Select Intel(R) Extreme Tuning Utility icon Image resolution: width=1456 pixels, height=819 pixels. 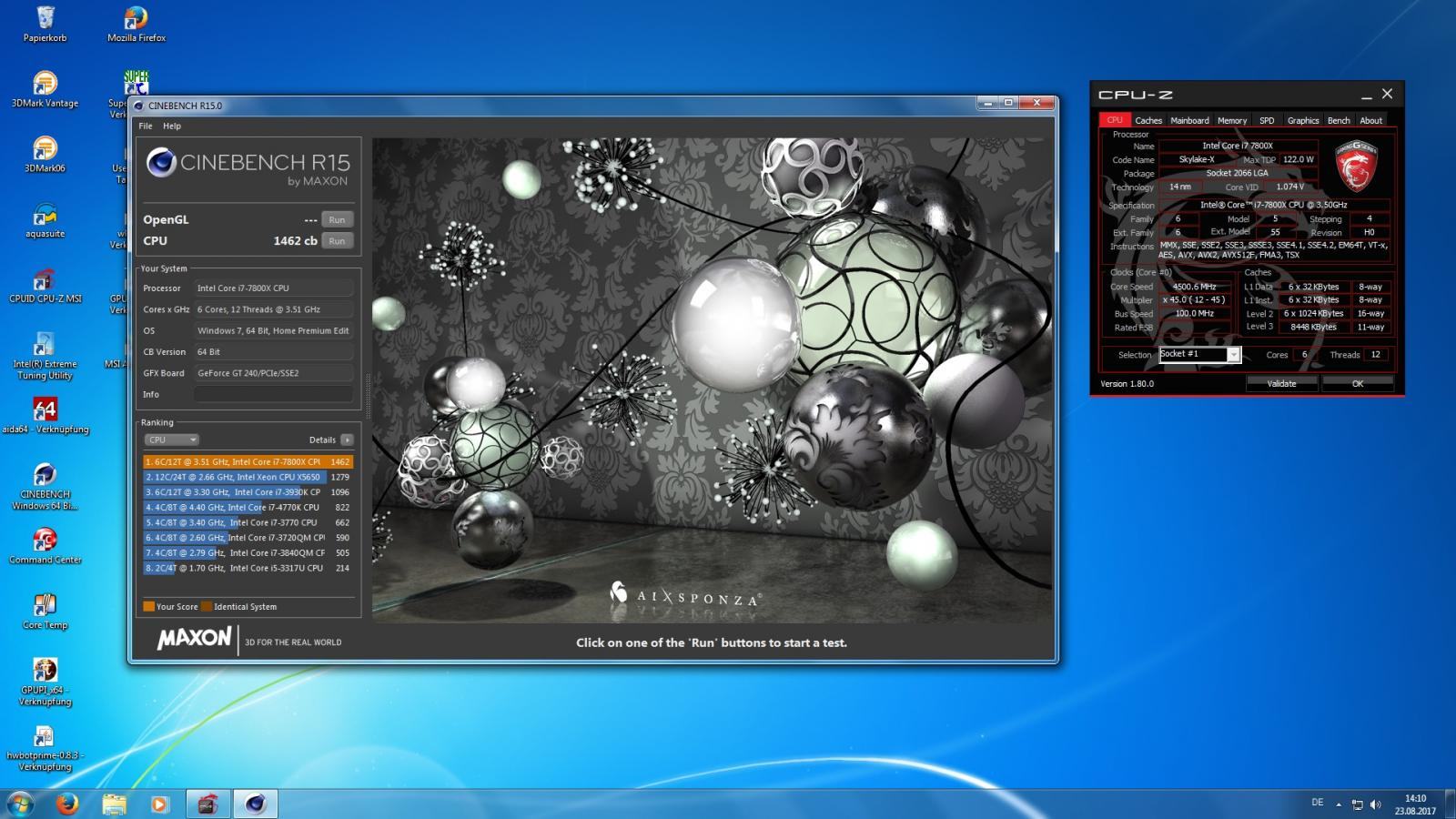tap(45, 356)
